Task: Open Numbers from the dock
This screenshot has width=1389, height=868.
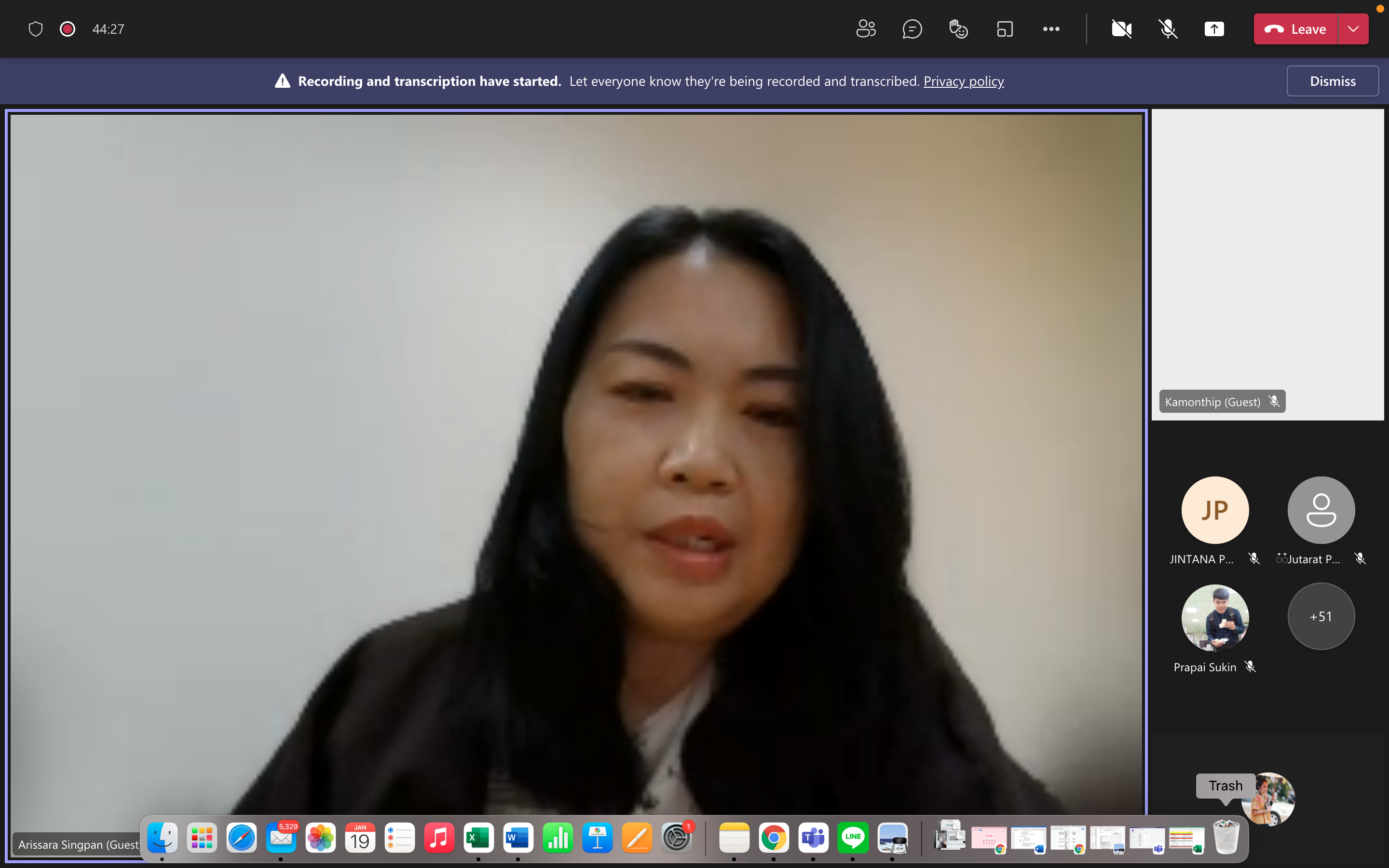Action: [558, 838]
